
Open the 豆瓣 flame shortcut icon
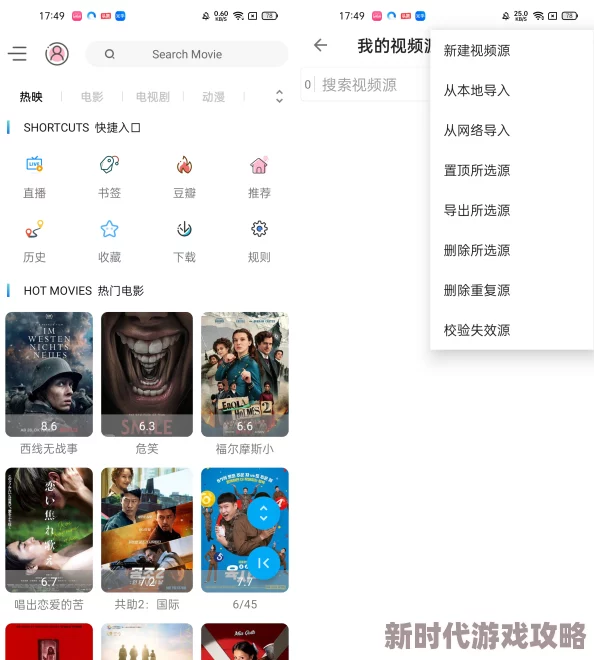(x=184, y=164)
